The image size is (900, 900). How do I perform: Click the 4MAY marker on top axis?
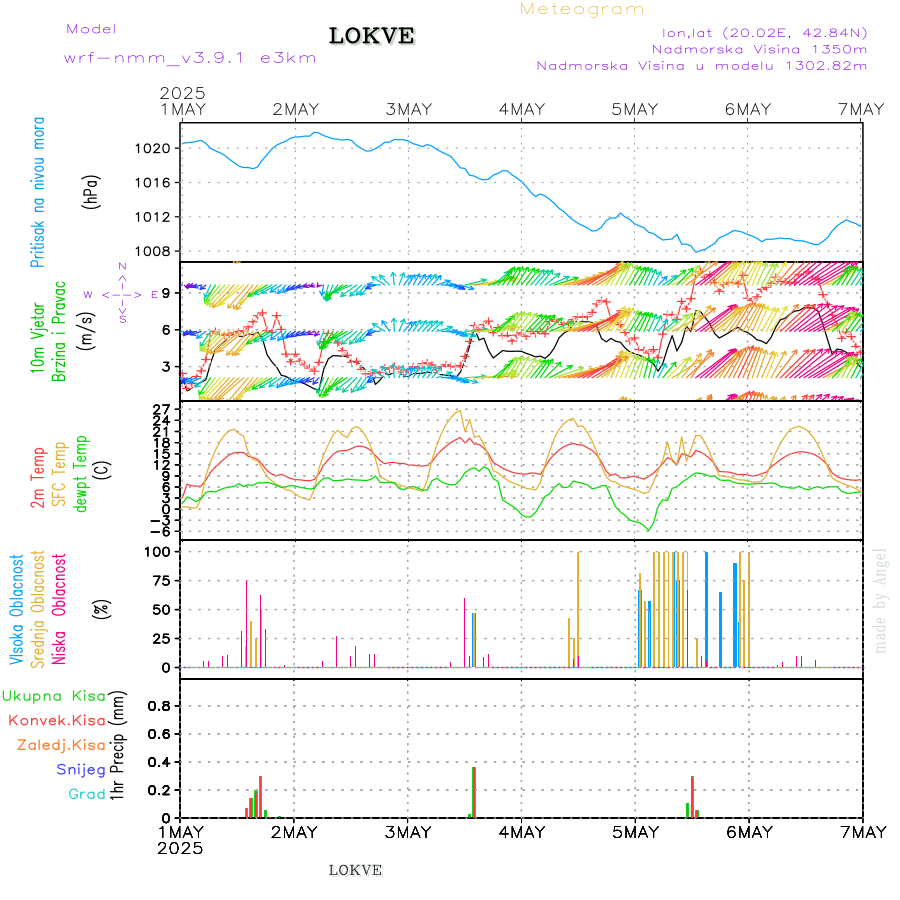(x=521, y=109)
